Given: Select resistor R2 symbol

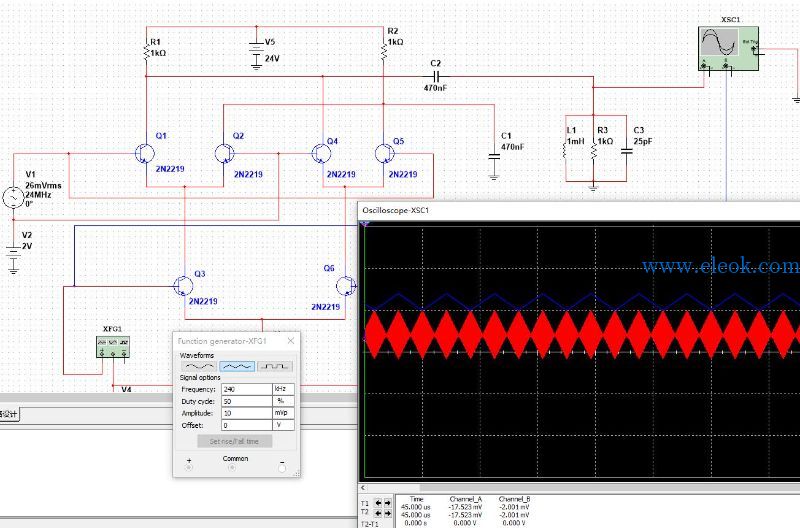Looking at the screenshot, I should (x=383, y=51).
